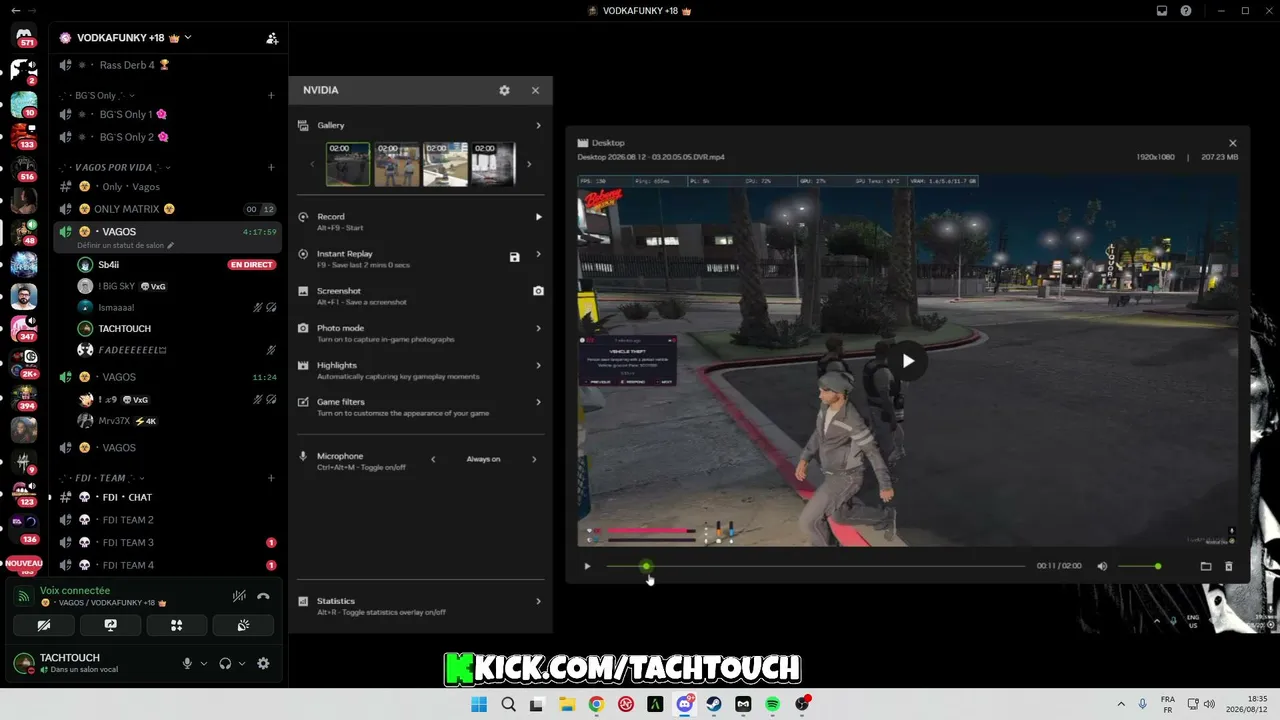This screenshot has width=1280, height=720.
Task: Deafen with the headphones icon
Action: pos(225,663)
